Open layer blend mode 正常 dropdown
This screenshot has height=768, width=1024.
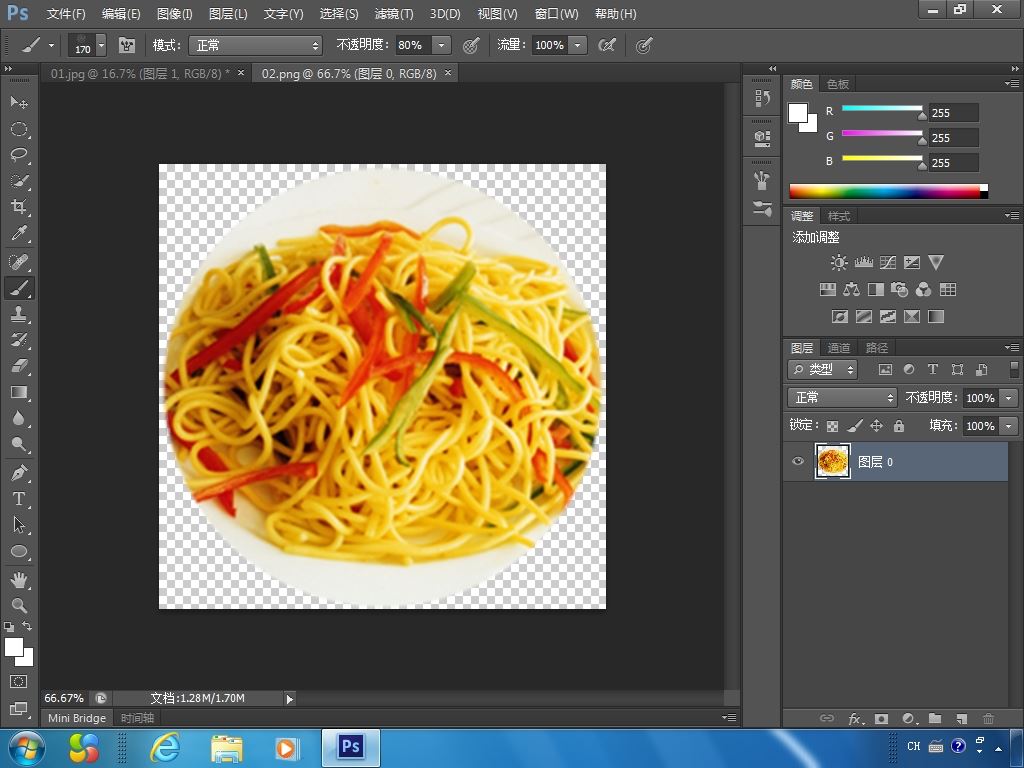tap(842, 398)
